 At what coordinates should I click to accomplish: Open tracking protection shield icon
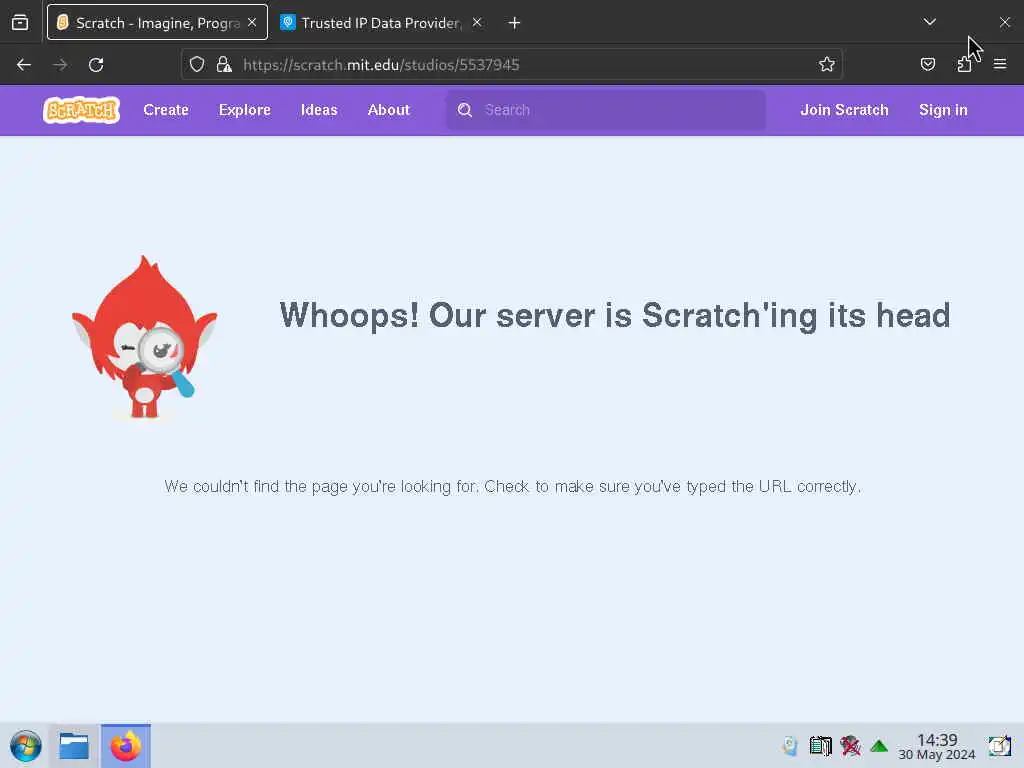[x=197, y=64]
